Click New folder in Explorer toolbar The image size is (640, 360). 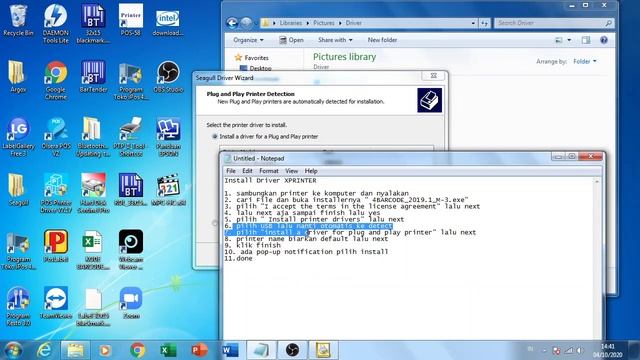382,40
